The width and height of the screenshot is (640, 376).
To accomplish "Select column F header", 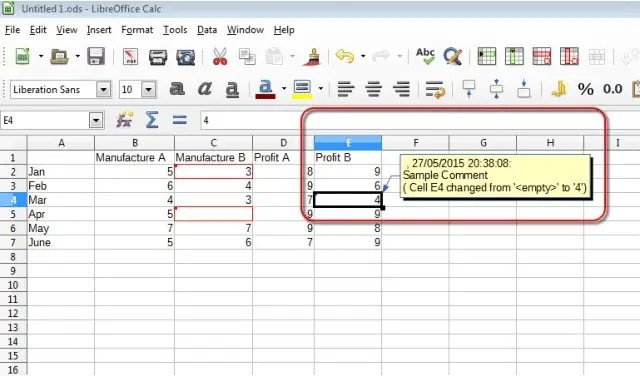I will pos(416,143).
